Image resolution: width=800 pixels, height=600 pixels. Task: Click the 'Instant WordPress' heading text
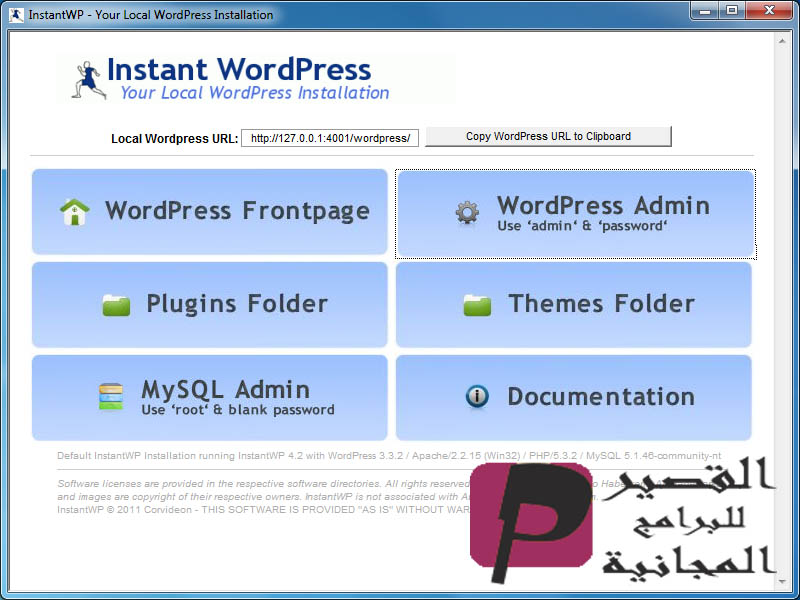[239, 69]
